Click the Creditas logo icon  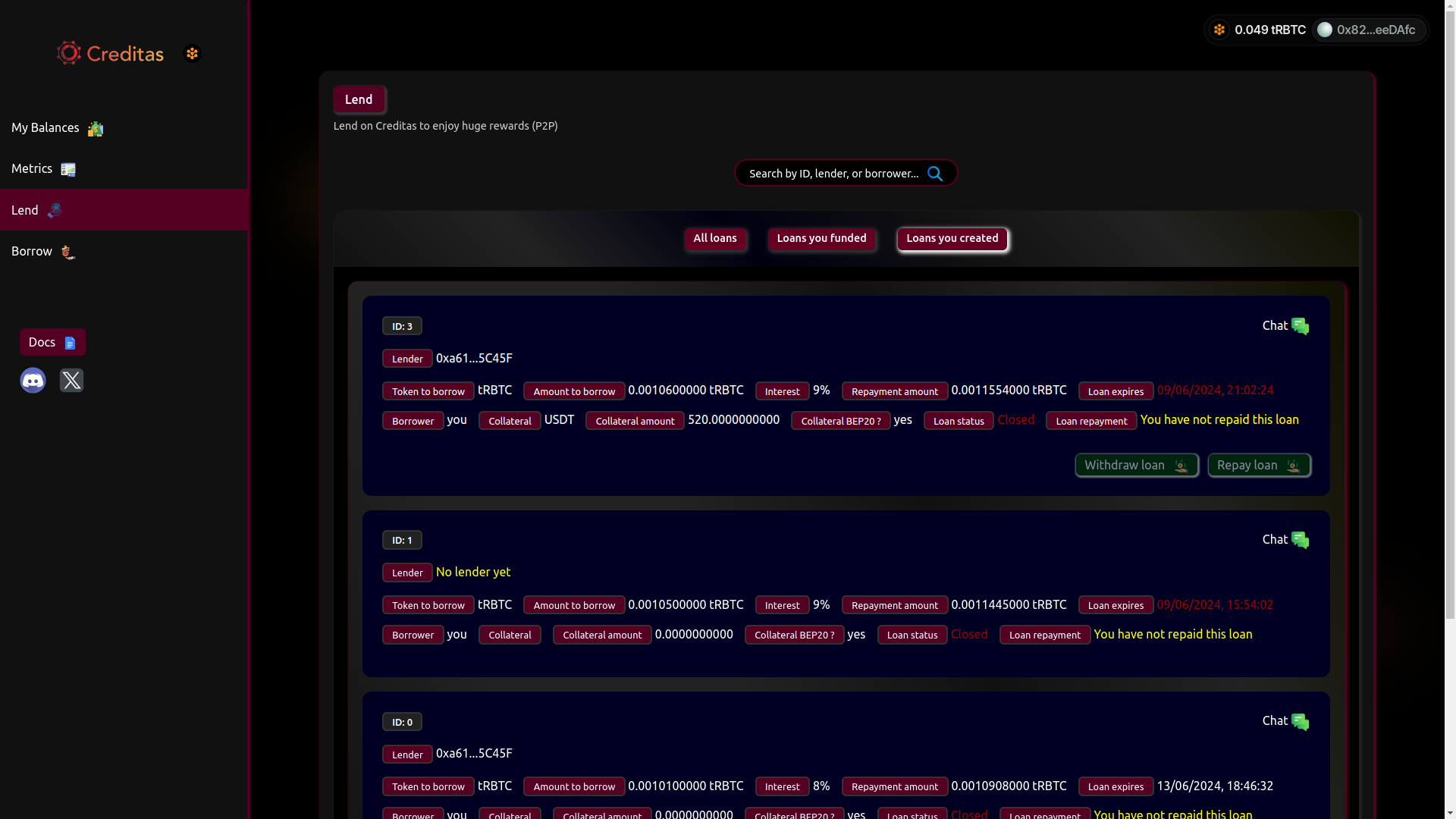pyautogui.click(x=68, y=53)
